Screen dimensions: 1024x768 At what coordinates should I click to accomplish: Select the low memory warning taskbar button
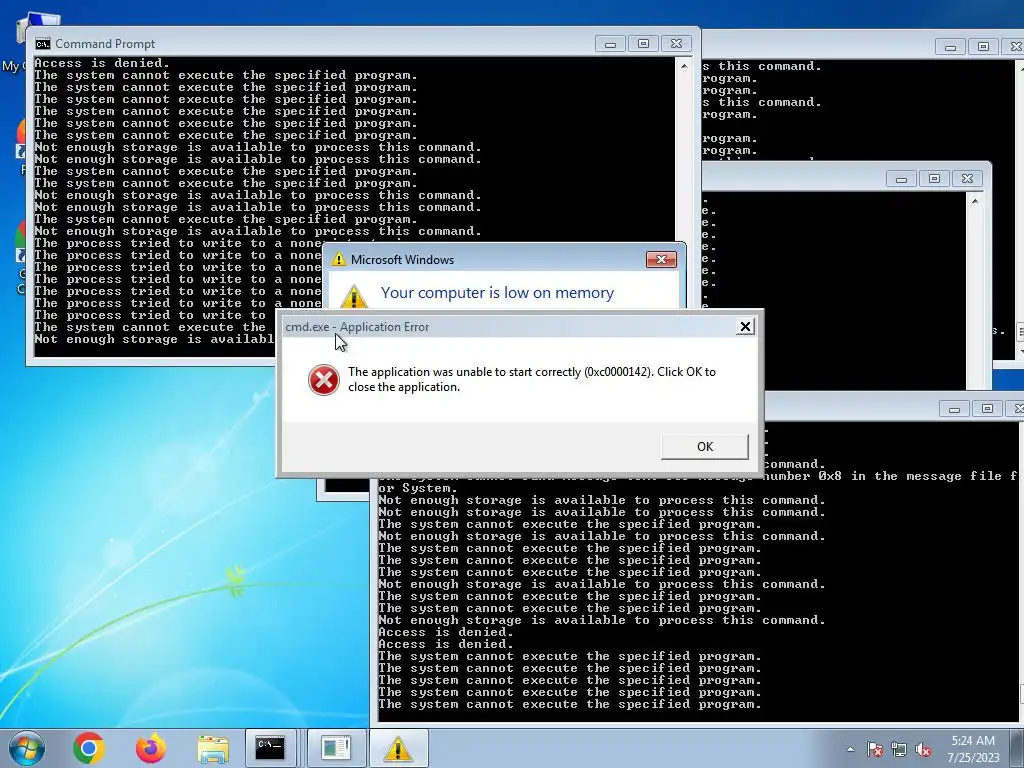coord(398,748)
